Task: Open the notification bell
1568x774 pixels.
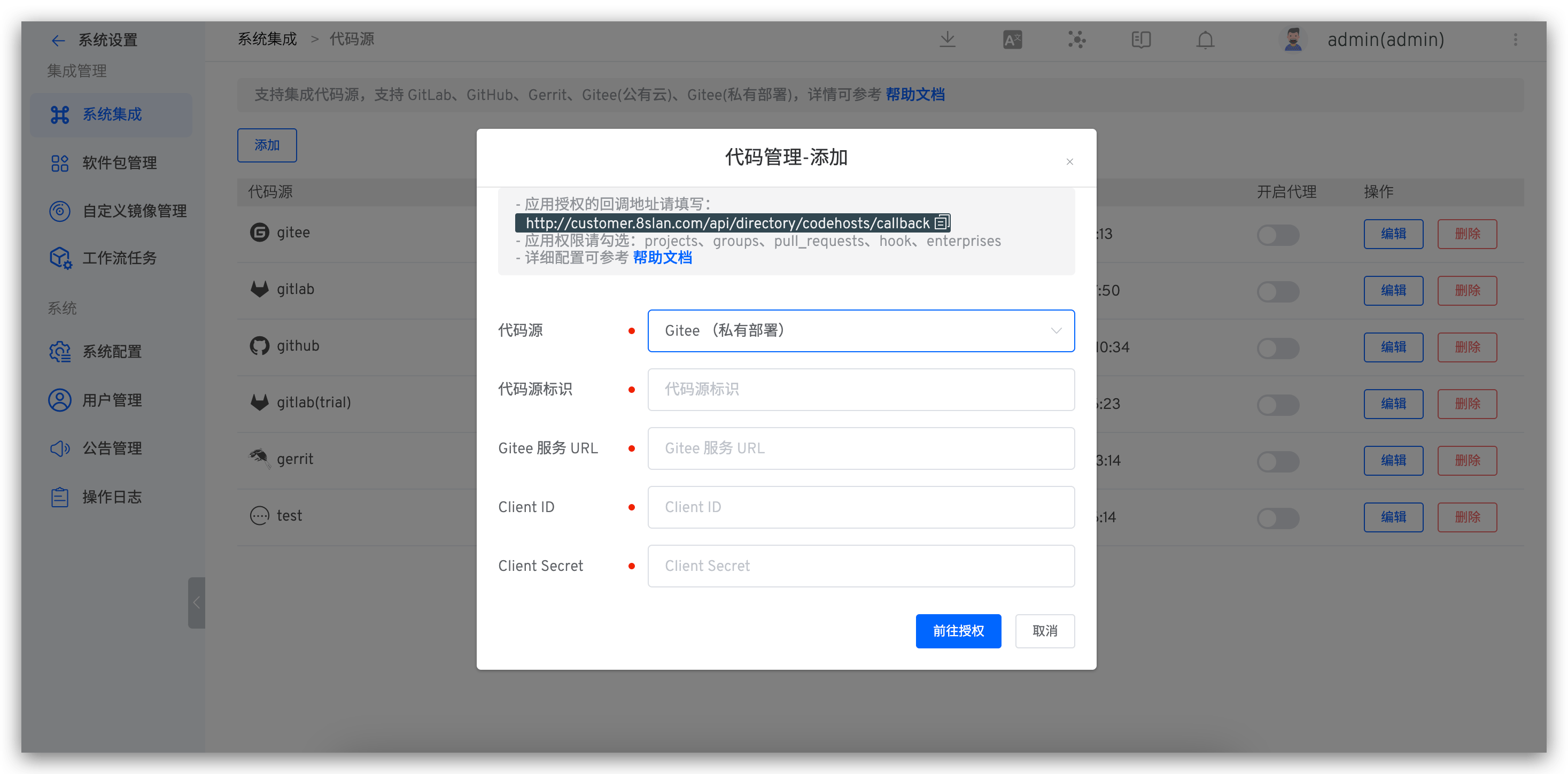Action: 1205,40
